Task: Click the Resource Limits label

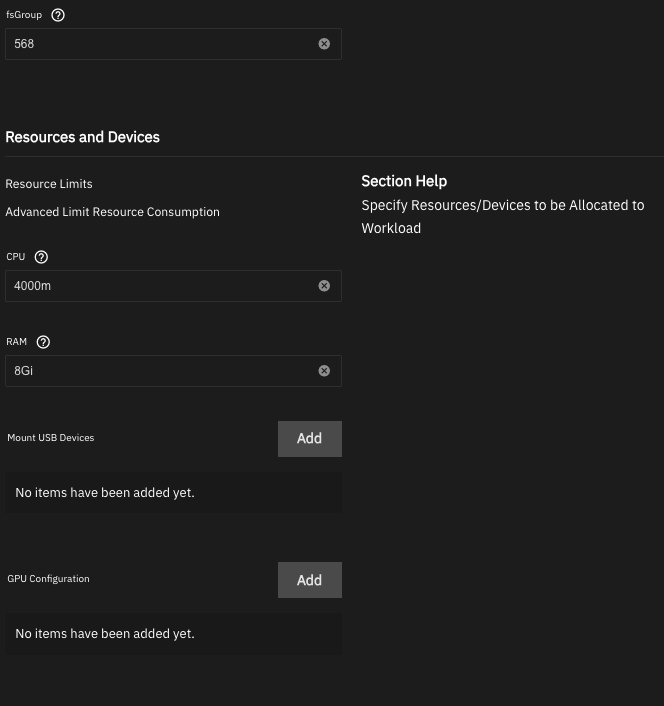Action: (49, 184)
